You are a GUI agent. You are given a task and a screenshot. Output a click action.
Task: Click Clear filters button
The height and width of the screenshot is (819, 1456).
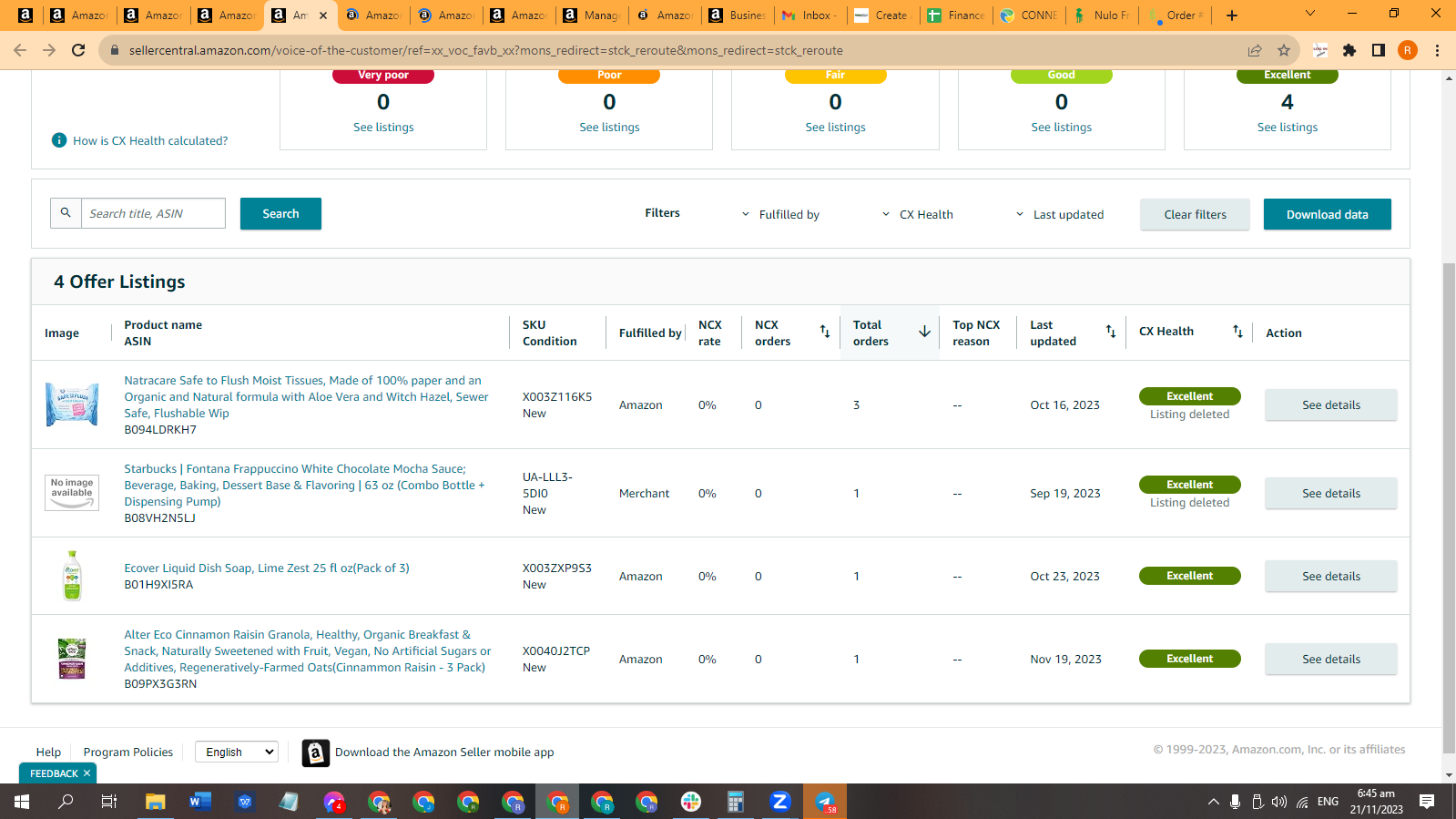[1195, 215]
